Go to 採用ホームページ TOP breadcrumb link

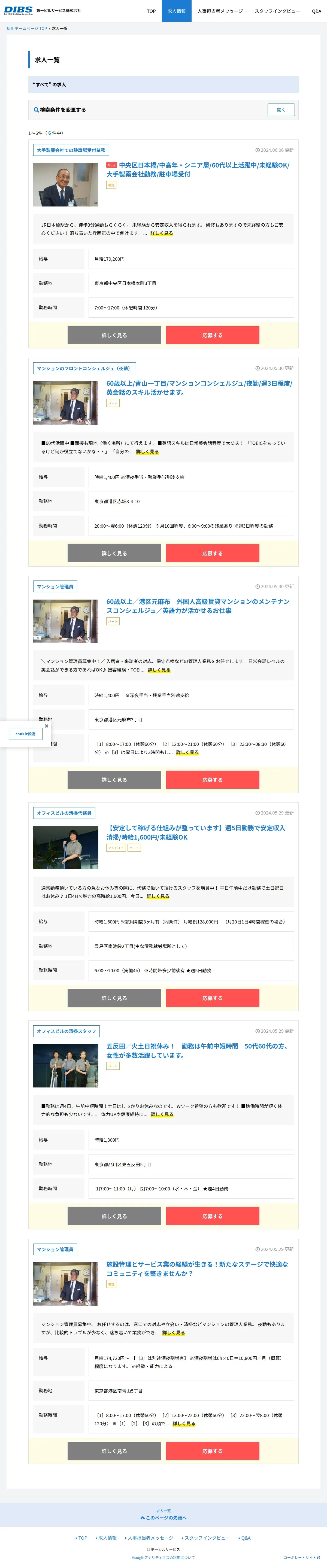click(27, 29)
